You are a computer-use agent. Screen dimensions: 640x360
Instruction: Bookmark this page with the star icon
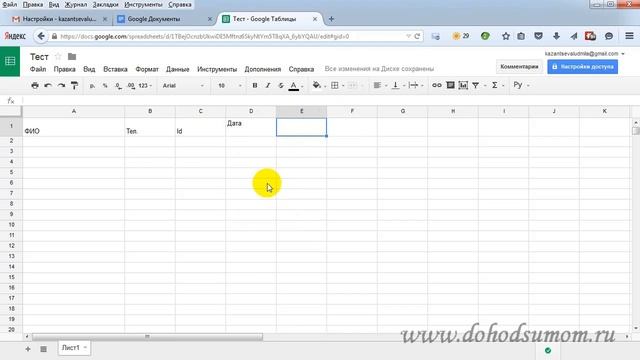click(x=506, y=36)
